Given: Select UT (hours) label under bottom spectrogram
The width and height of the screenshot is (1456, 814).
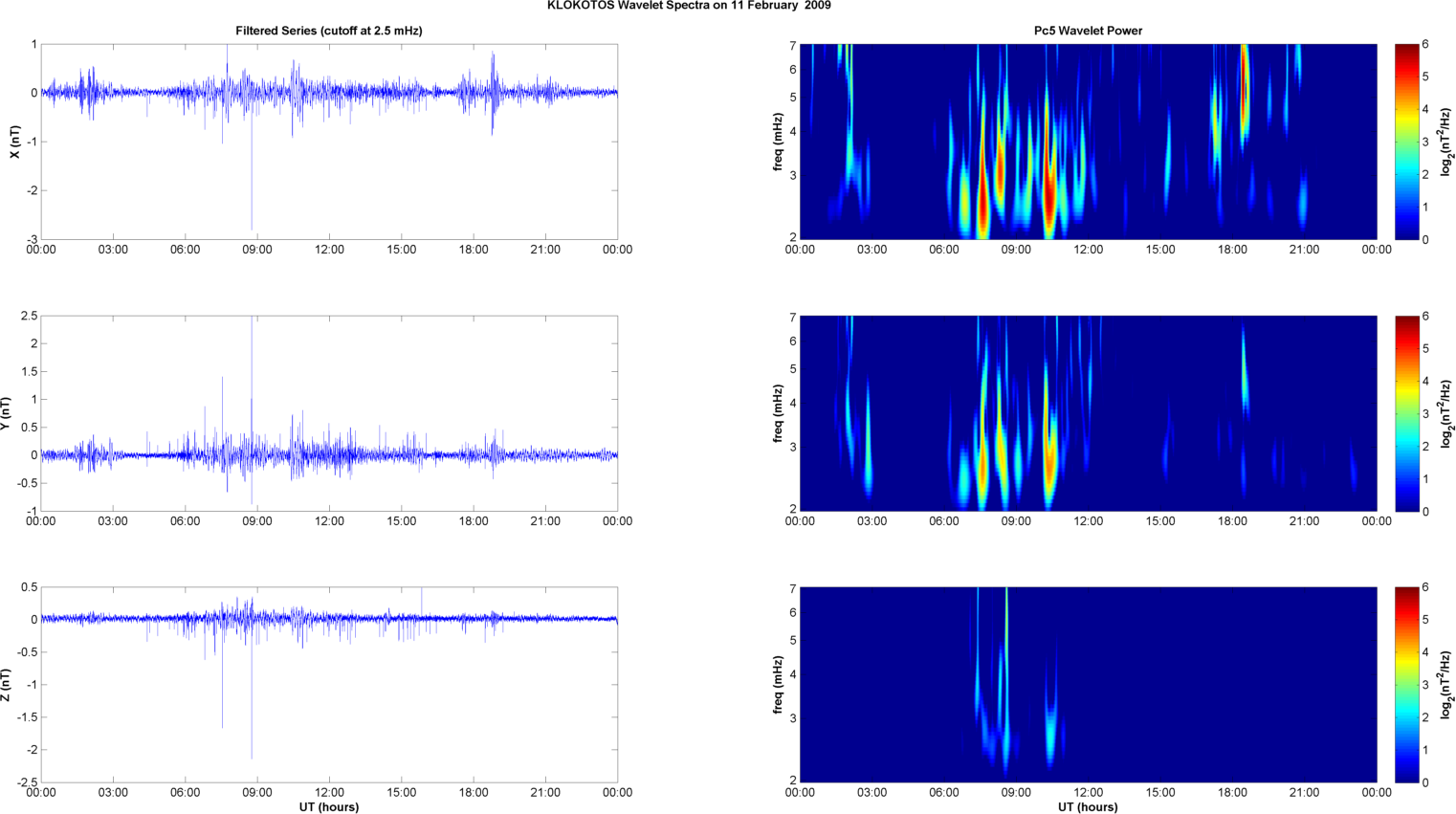Looking at the screenshot, I should tap(1088, 807).
